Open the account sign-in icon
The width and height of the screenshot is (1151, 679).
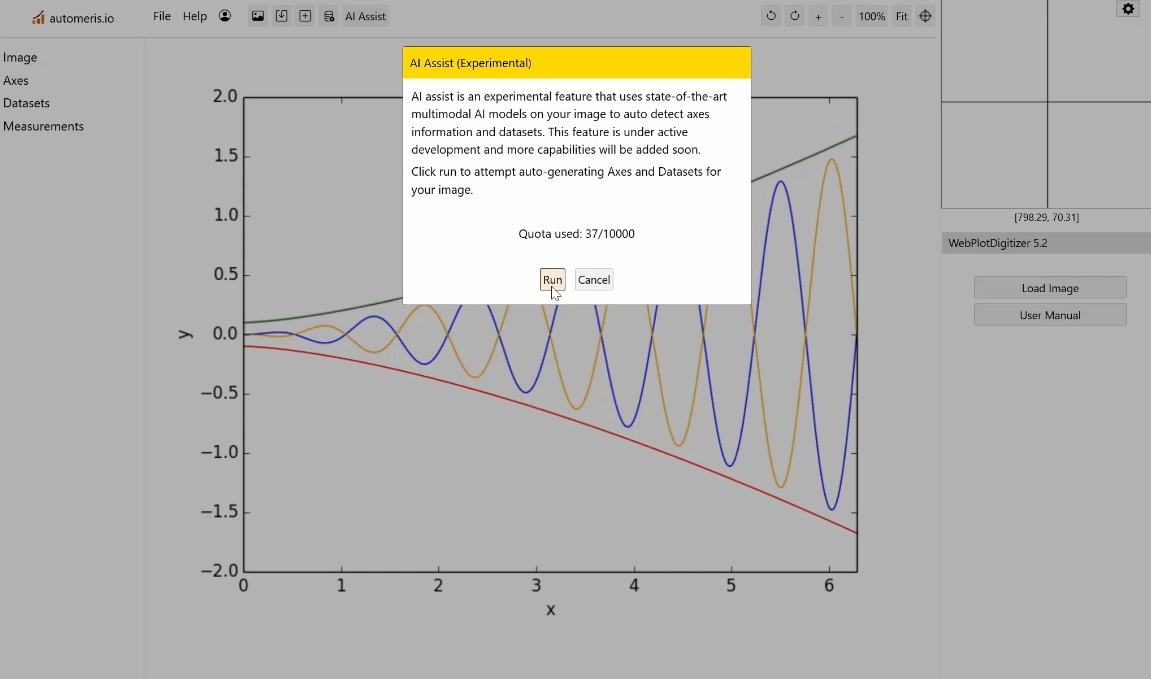pos(225,16)
